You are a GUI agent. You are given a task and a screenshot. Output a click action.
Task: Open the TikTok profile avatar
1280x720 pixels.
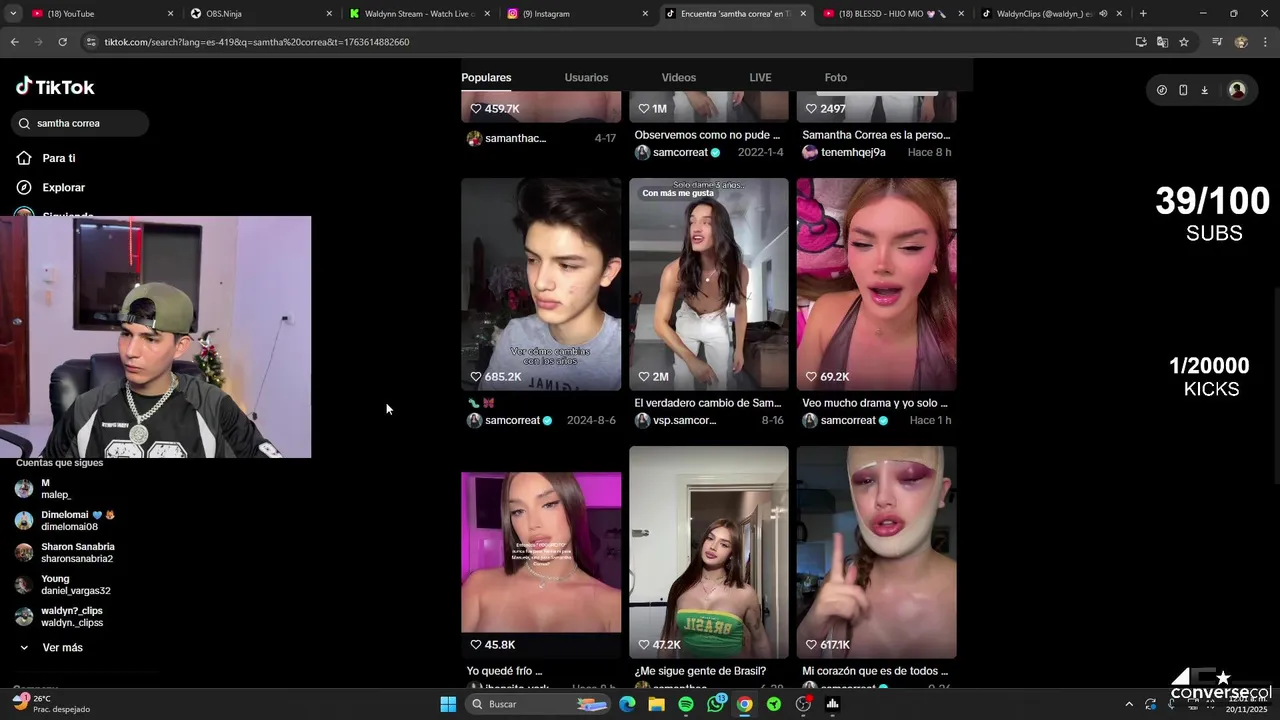[x=1237, y=90]
